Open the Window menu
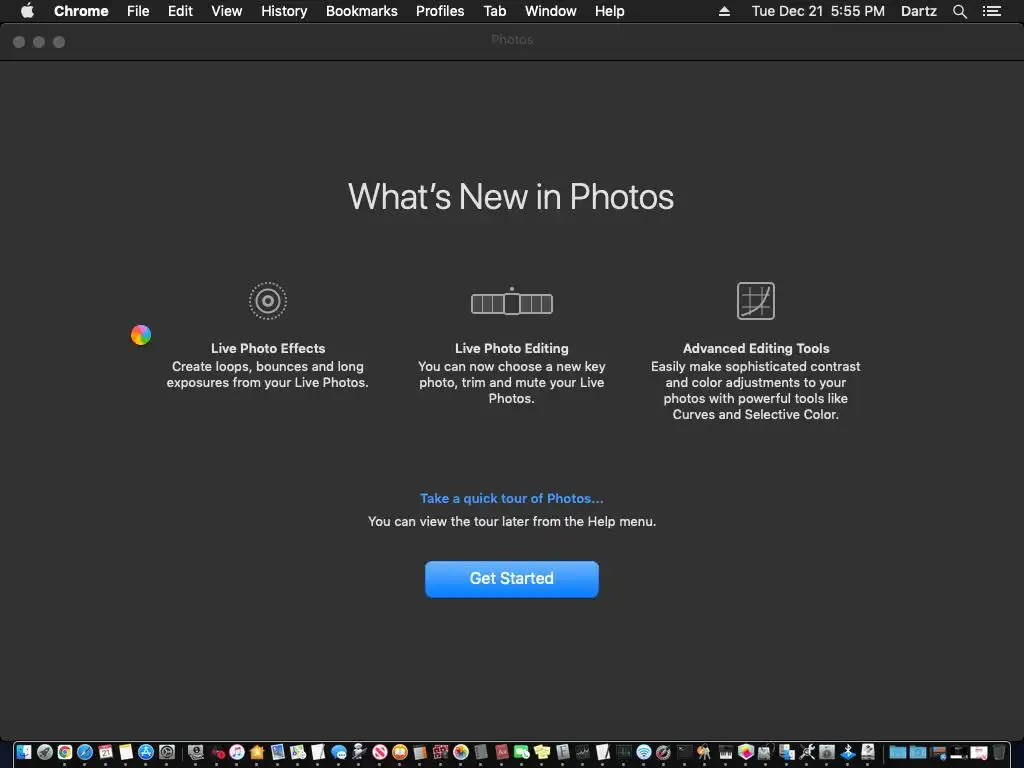The height and width of the screenshot is (768, 1024). click(551, 11)
